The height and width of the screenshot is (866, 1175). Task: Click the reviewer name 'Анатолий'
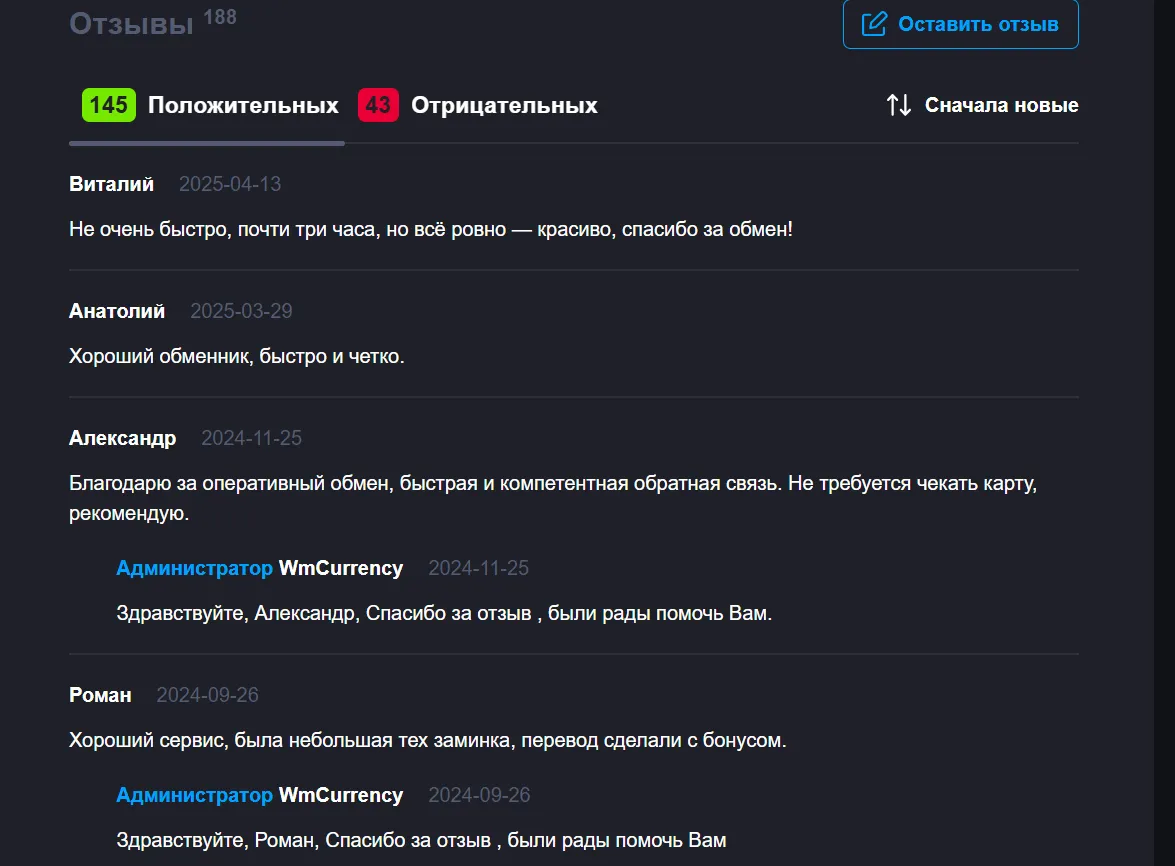pos(117,311)
